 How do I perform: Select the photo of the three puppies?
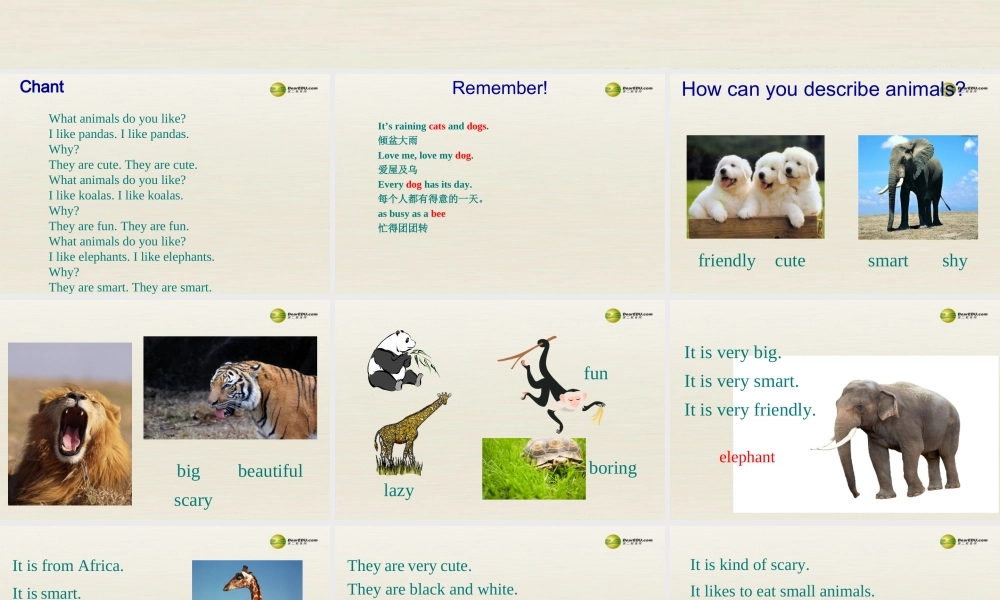pyautogui.click(x=755, y=186)
